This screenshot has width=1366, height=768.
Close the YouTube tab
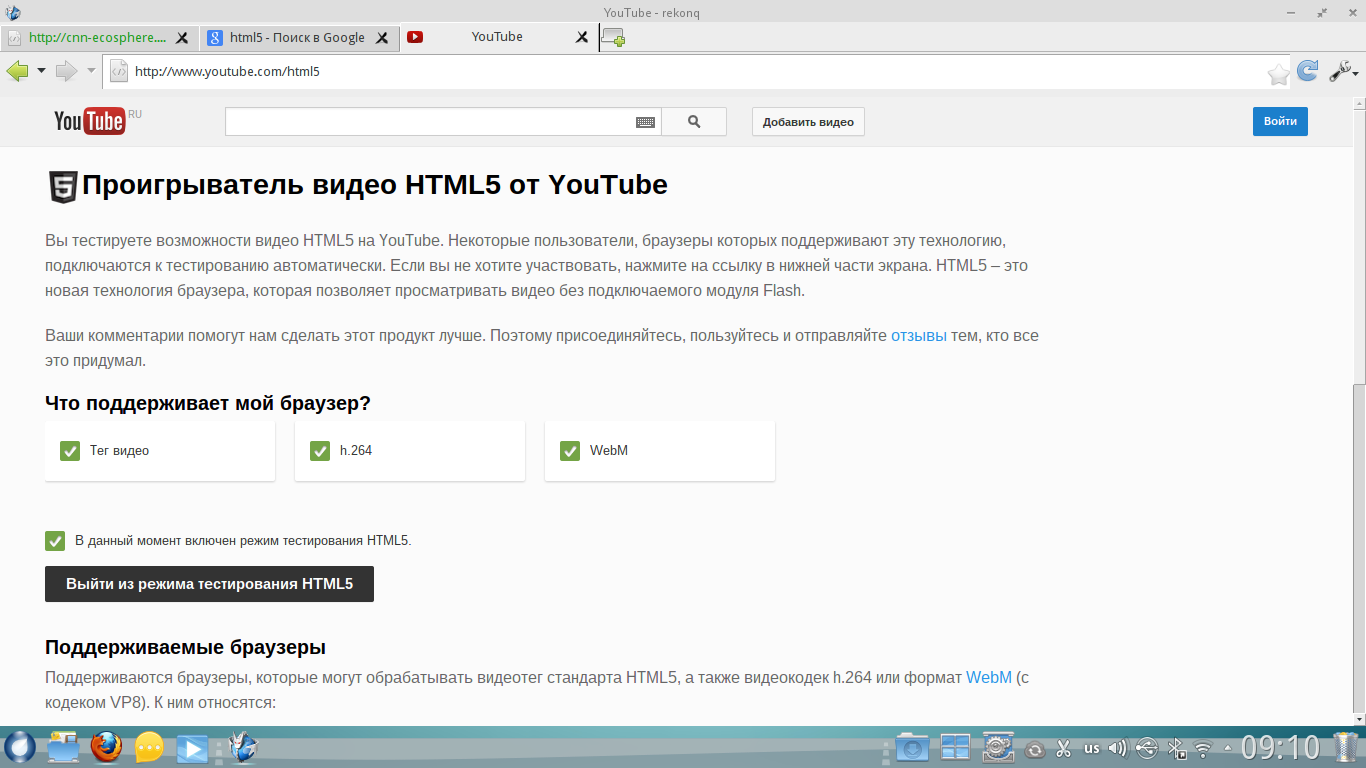[582, 37]
